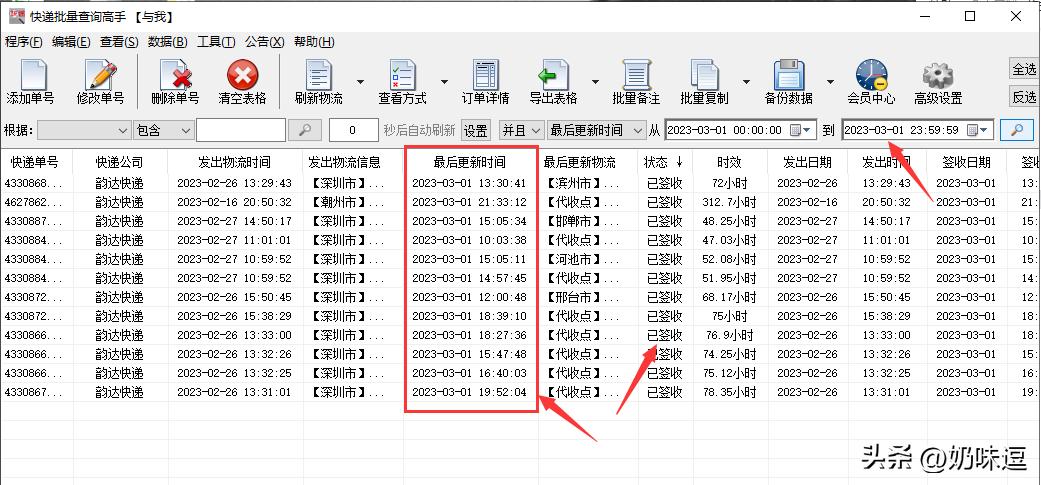Open 会员中心 member center
Image resolution: width=1041 pixels, height=485 pixels.
[x=871, y=82]
